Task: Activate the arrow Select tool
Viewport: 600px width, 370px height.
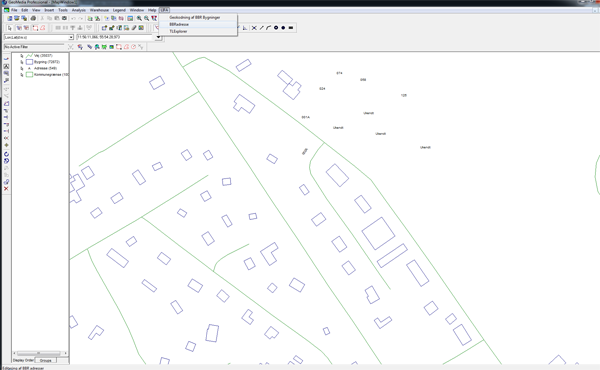Action: point(10,28)
